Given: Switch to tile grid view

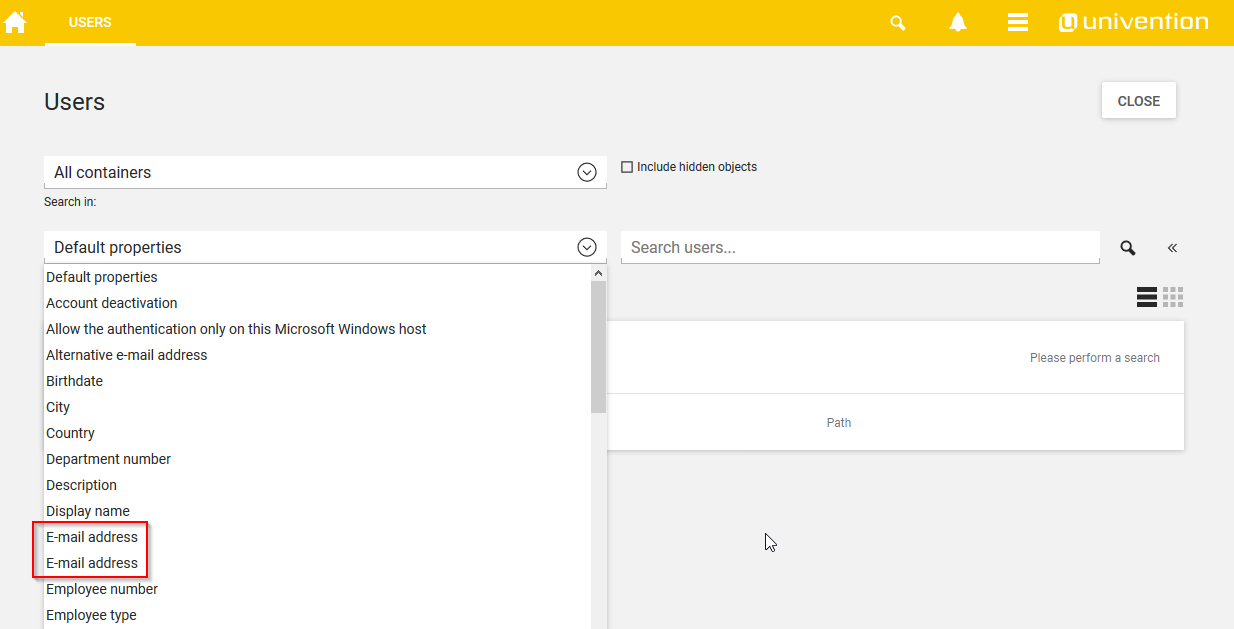Looking at the screenshot, I should point(1173,297).
